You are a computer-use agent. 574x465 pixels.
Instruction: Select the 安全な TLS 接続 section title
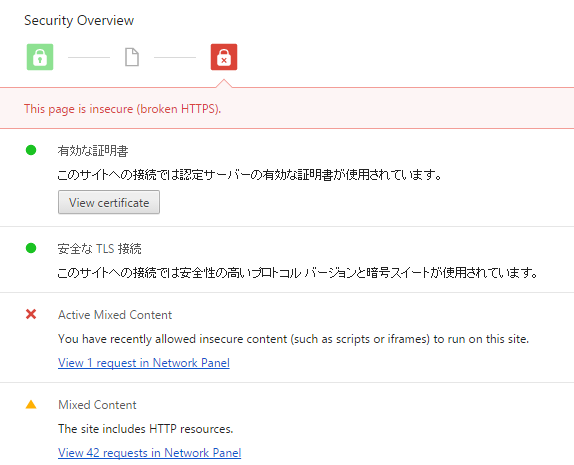pos(100,249)
